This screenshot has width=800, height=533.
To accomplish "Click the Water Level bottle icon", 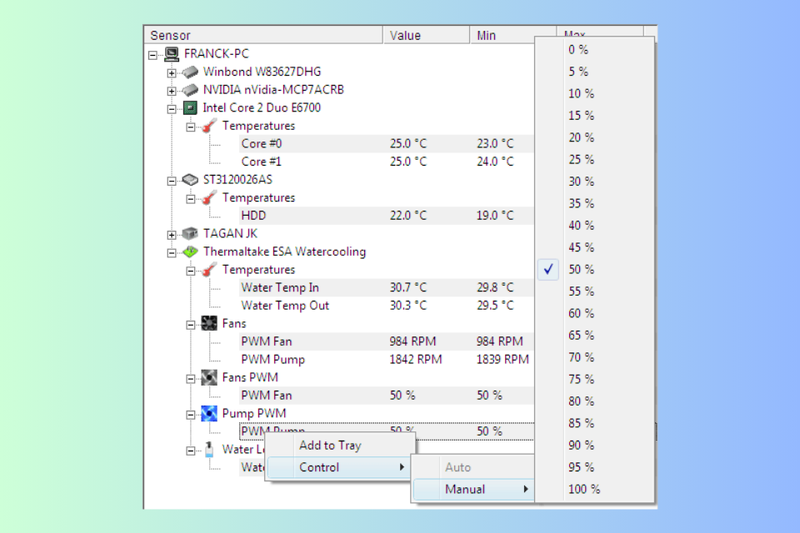I will (x=209, y=449).
